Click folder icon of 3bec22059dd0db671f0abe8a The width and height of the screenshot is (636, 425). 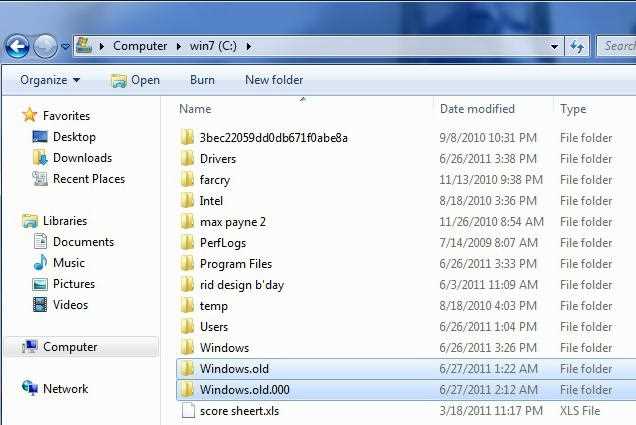pyautogui.click(x=187, y=137)
